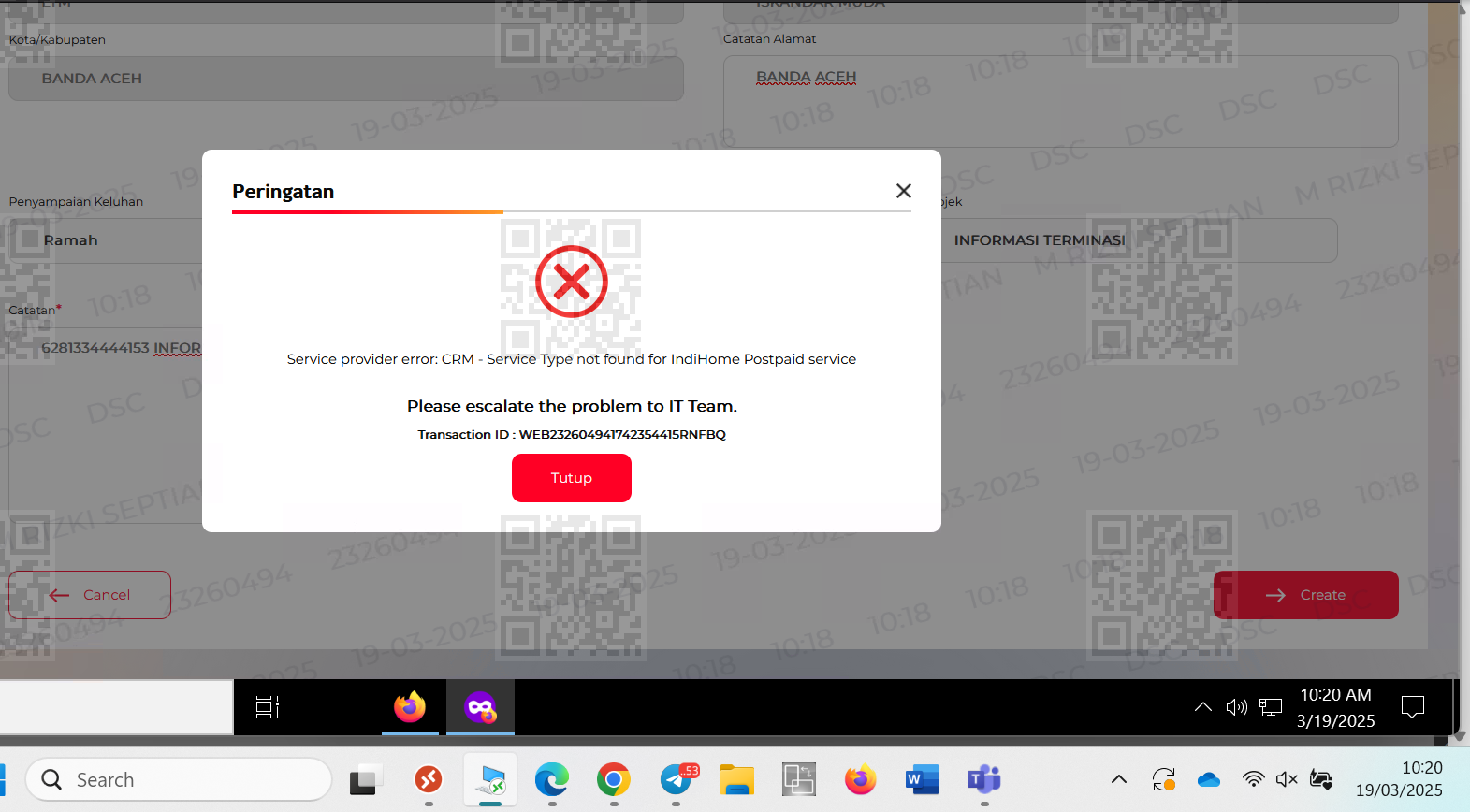Open the red remote-access app in taskbar
The height and width of the screenshot is (812, 1470).
coord(429,779)
